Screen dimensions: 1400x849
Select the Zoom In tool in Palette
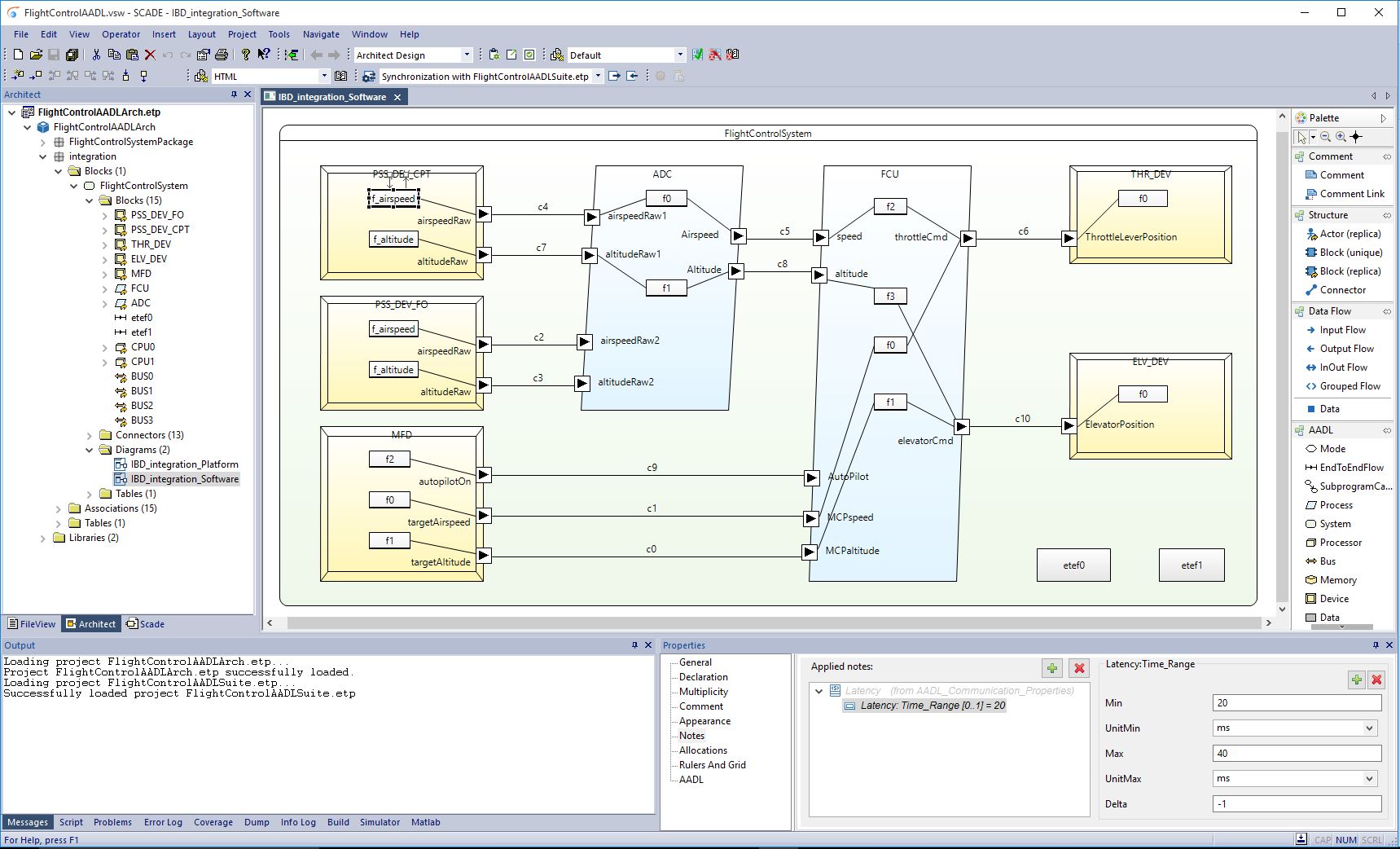pyautogui.click(x=1341, y=137)
